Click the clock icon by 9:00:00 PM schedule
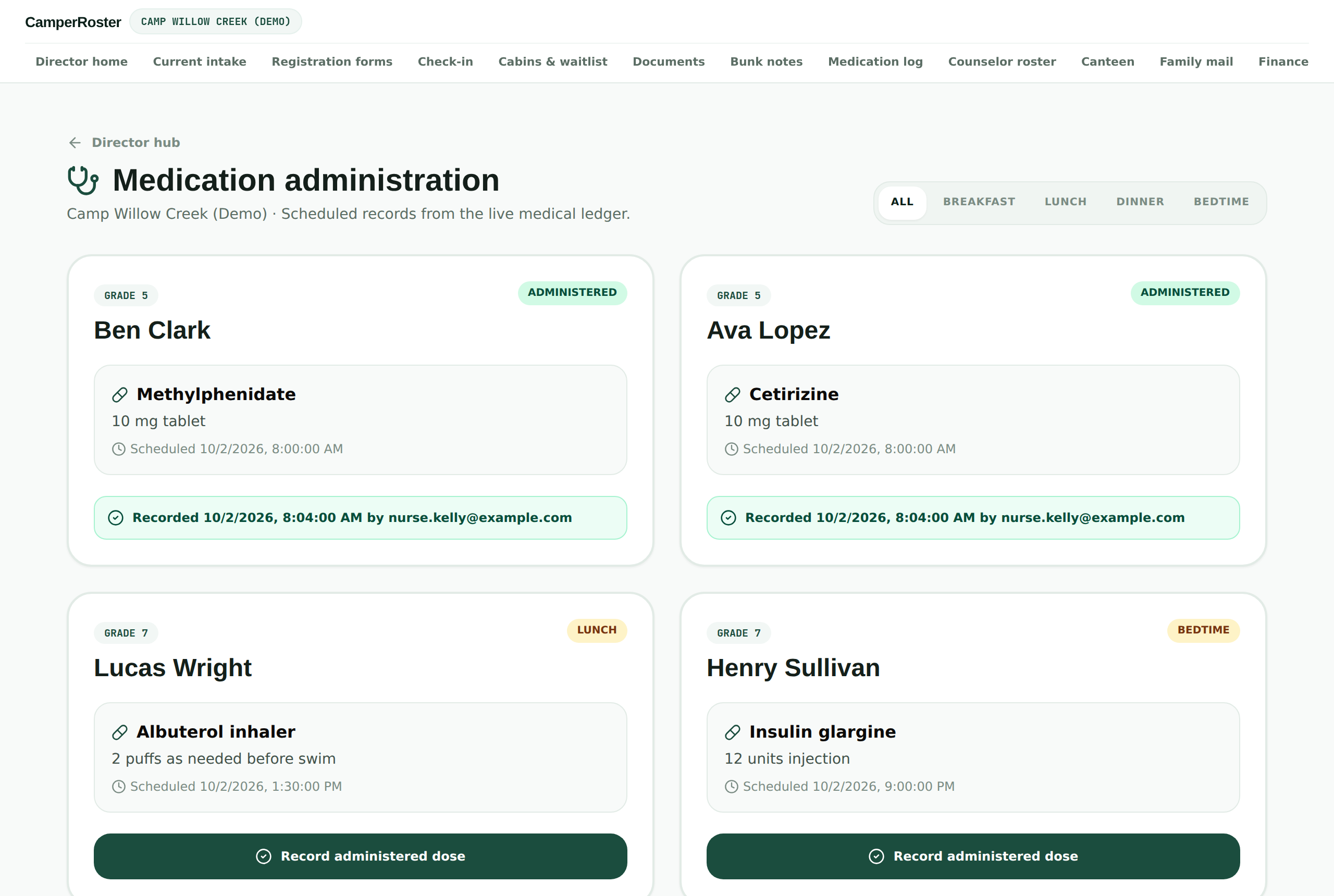This screenshot has width=1334, height=896. (731, 787)
